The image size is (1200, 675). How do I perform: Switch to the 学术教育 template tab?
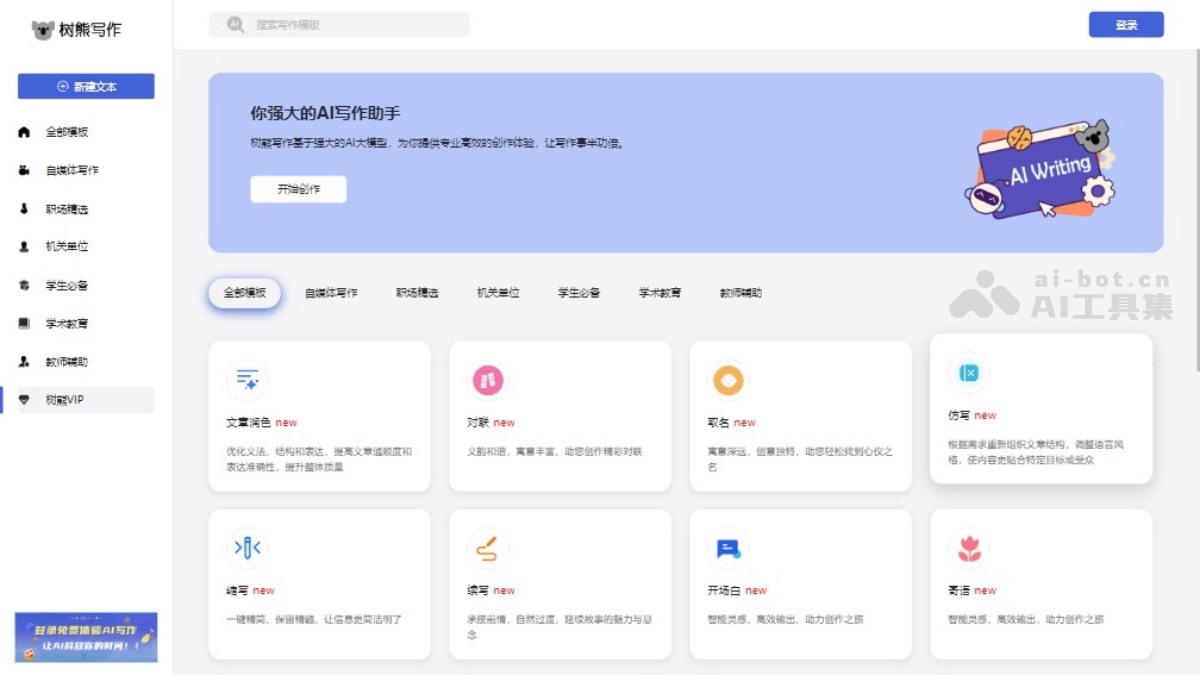(x=659, y=293)
